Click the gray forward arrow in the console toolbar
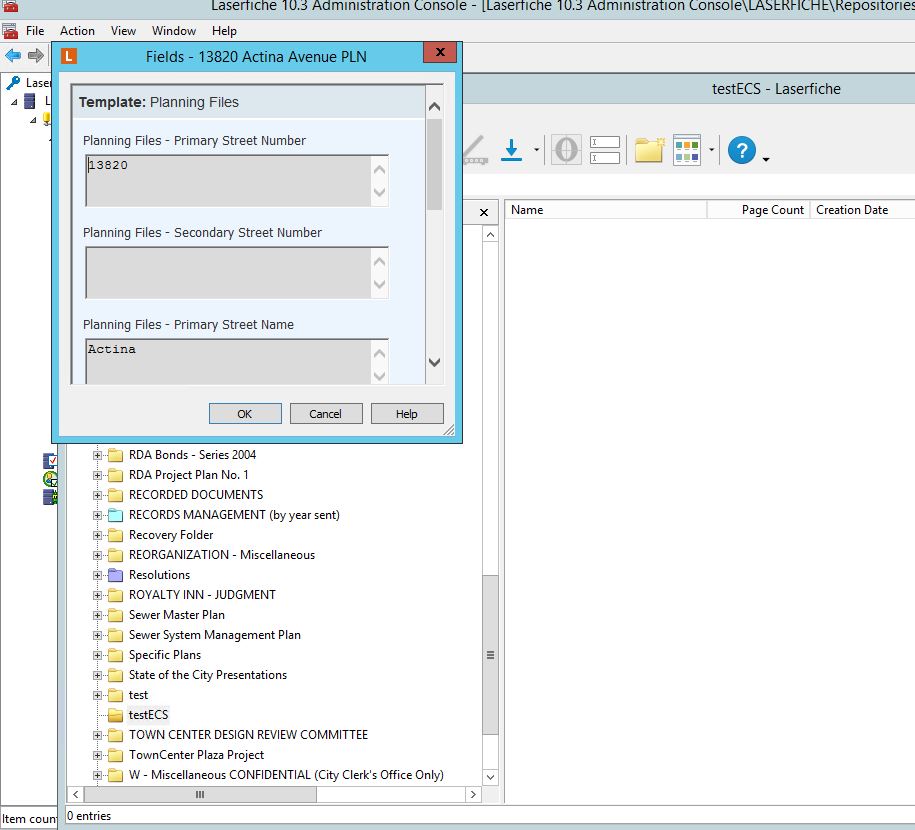915x830 pixels. click(x=36, y=55)
